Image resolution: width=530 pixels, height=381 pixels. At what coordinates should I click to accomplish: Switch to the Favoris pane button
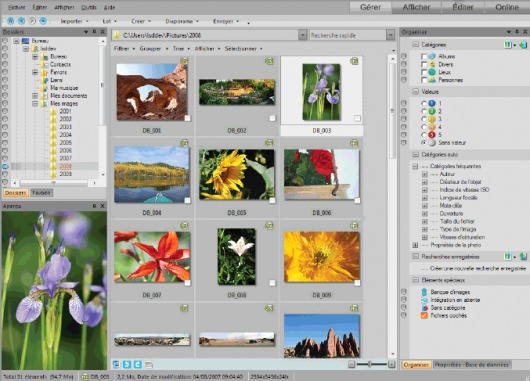(x=41, y=193)
